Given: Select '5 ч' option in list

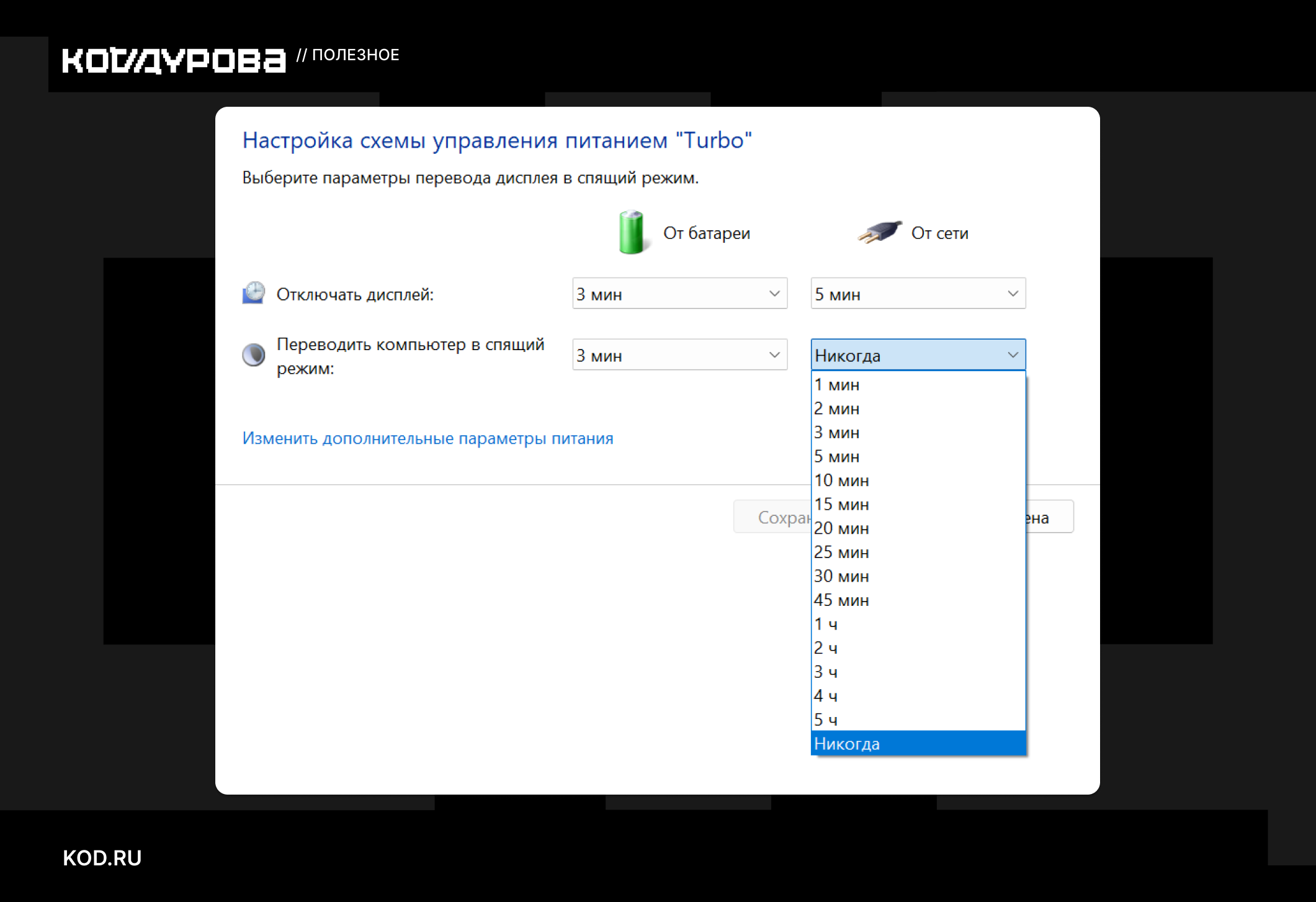Looking at the screenshot, I should point(918,719).
